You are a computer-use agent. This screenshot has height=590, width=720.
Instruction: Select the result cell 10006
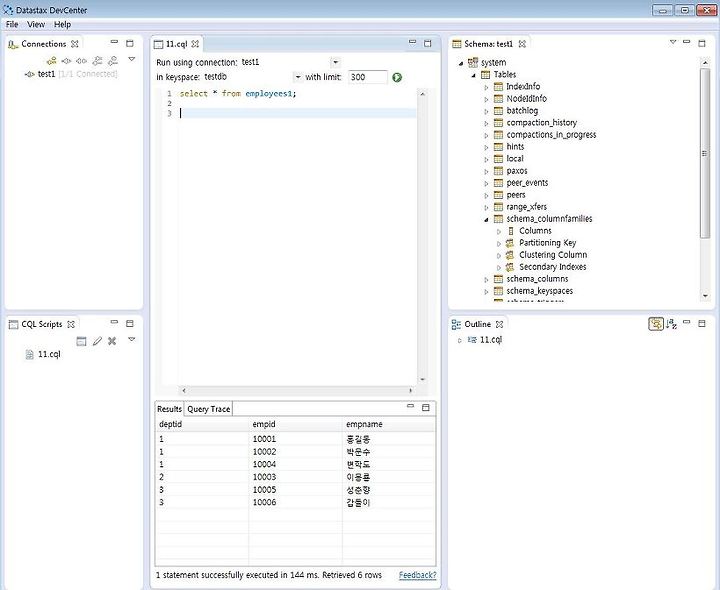[x=264, y=502]
